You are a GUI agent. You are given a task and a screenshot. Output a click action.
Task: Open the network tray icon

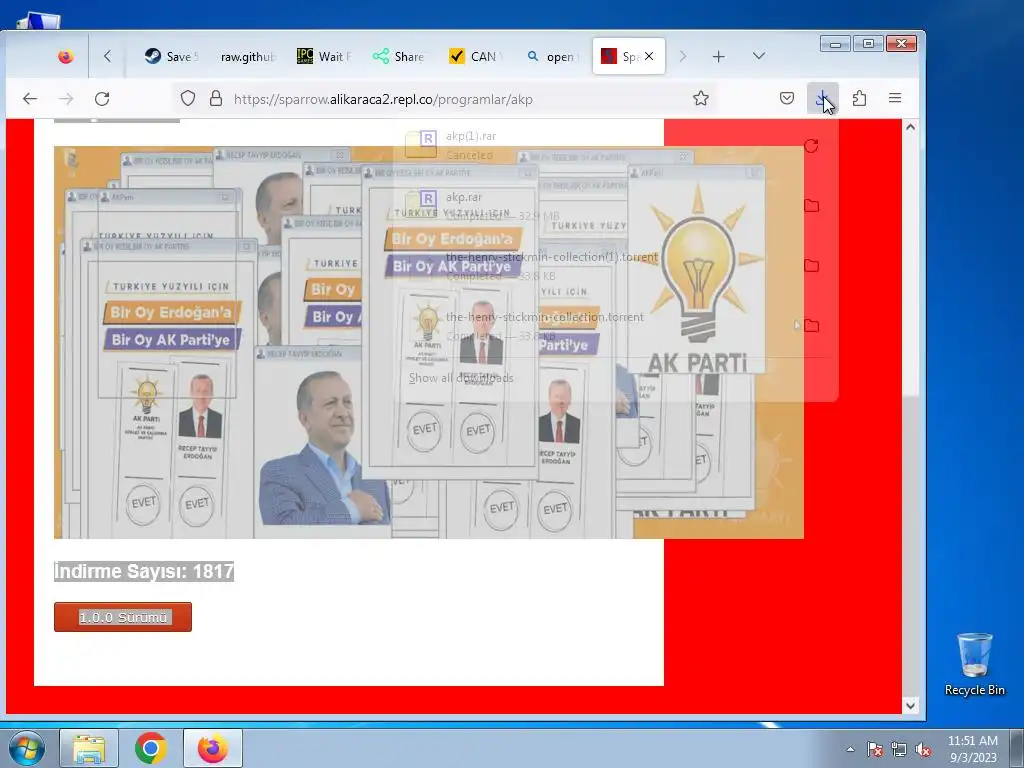pos(899,749)
